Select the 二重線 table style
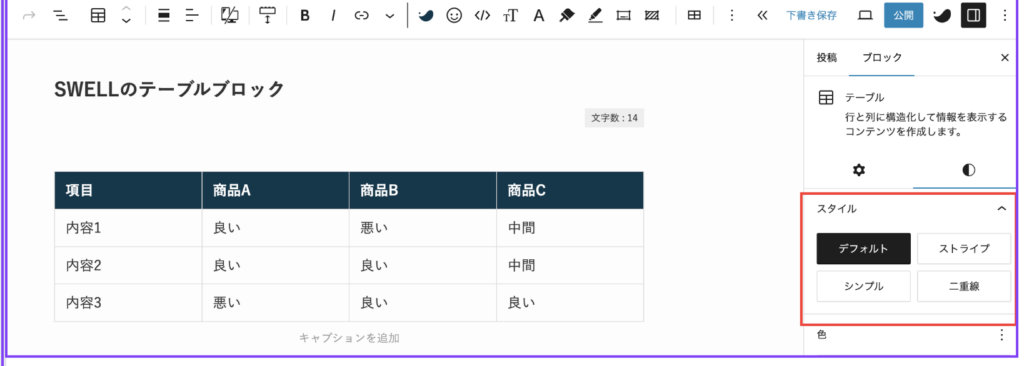This screenshot has height=366, width=1024. pos(964,286)
